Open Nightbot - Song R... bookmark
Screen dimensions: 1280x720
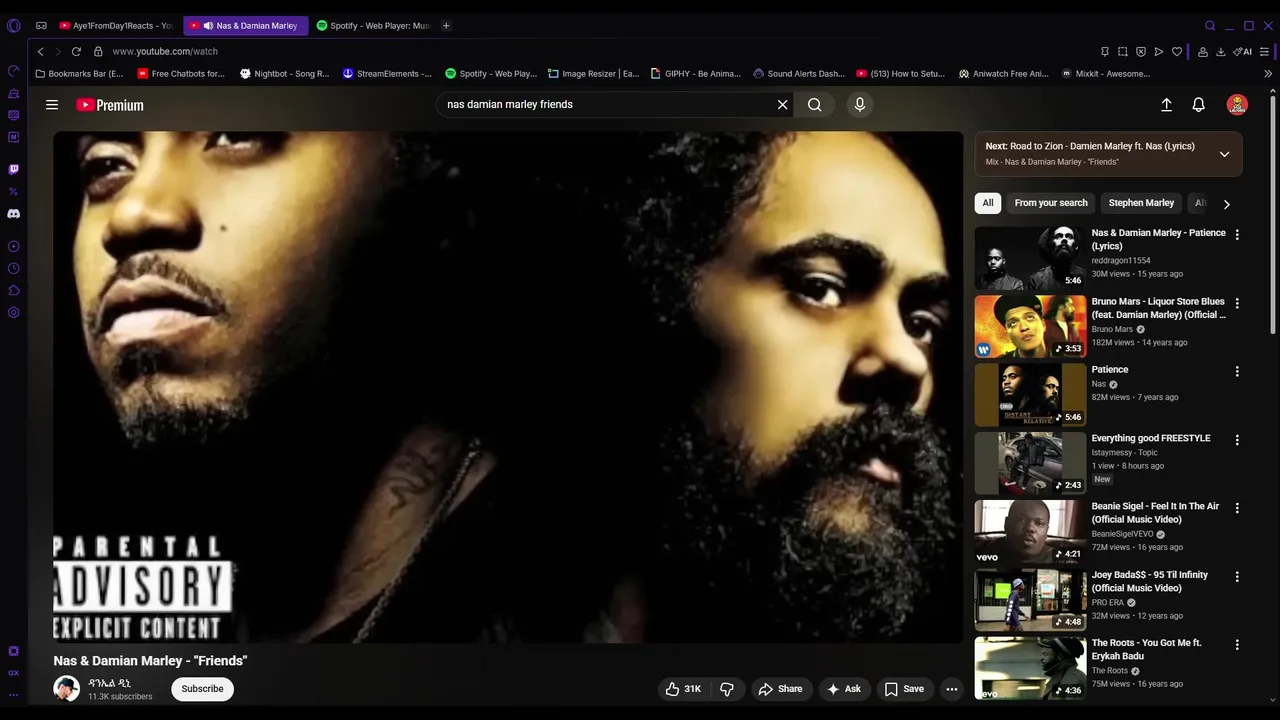285,74
